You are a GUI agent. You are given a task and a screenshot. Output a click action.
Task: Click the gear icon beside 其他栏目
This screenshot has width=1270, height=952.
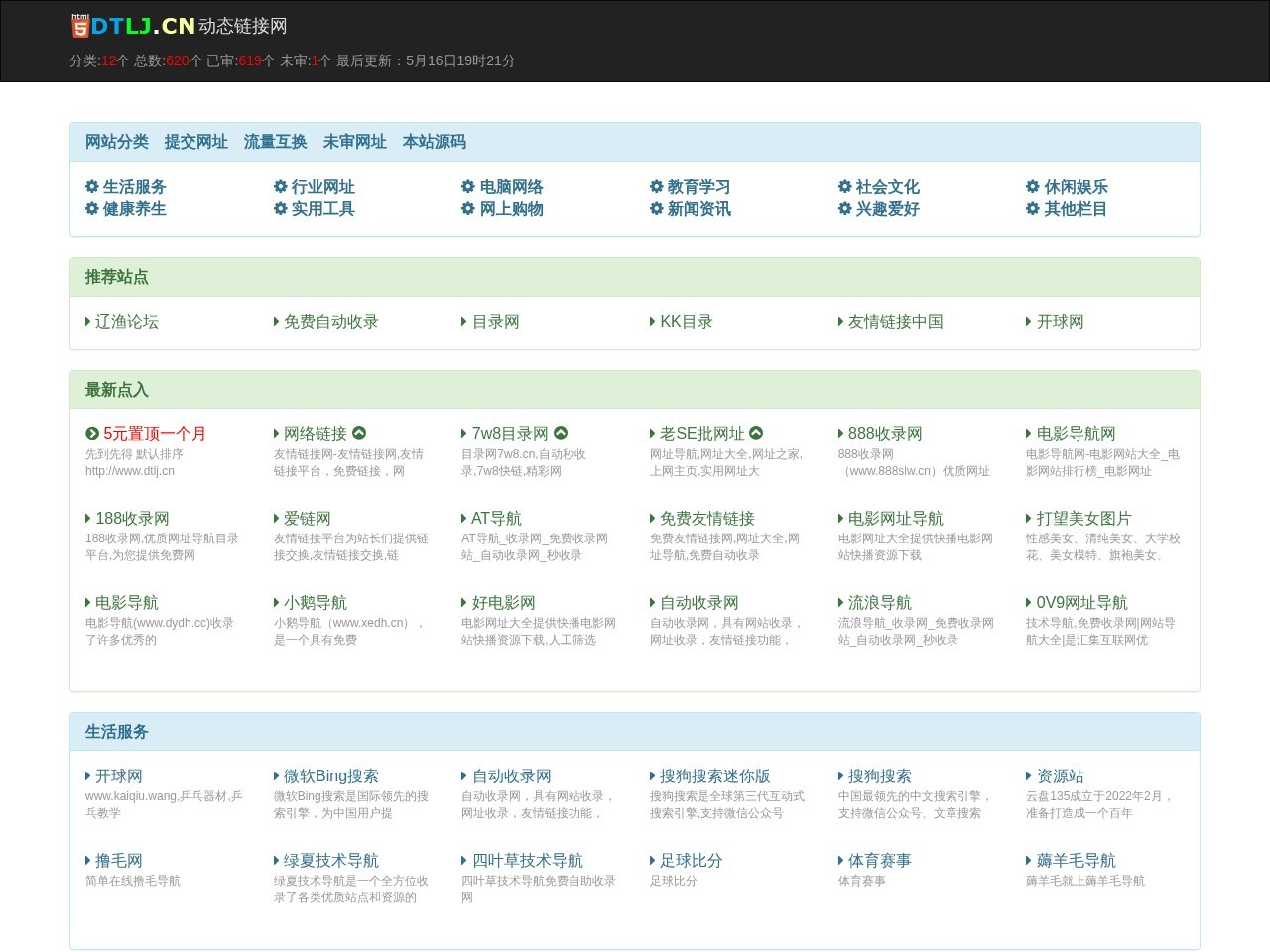click(x=1033, y=208)
